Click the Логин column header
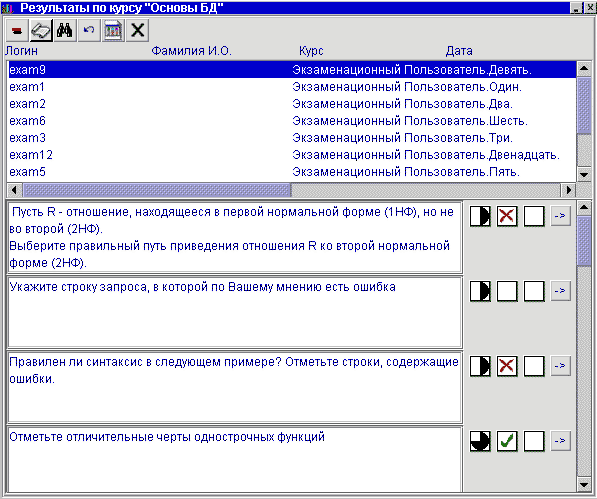597x499 pixels. 21,51
